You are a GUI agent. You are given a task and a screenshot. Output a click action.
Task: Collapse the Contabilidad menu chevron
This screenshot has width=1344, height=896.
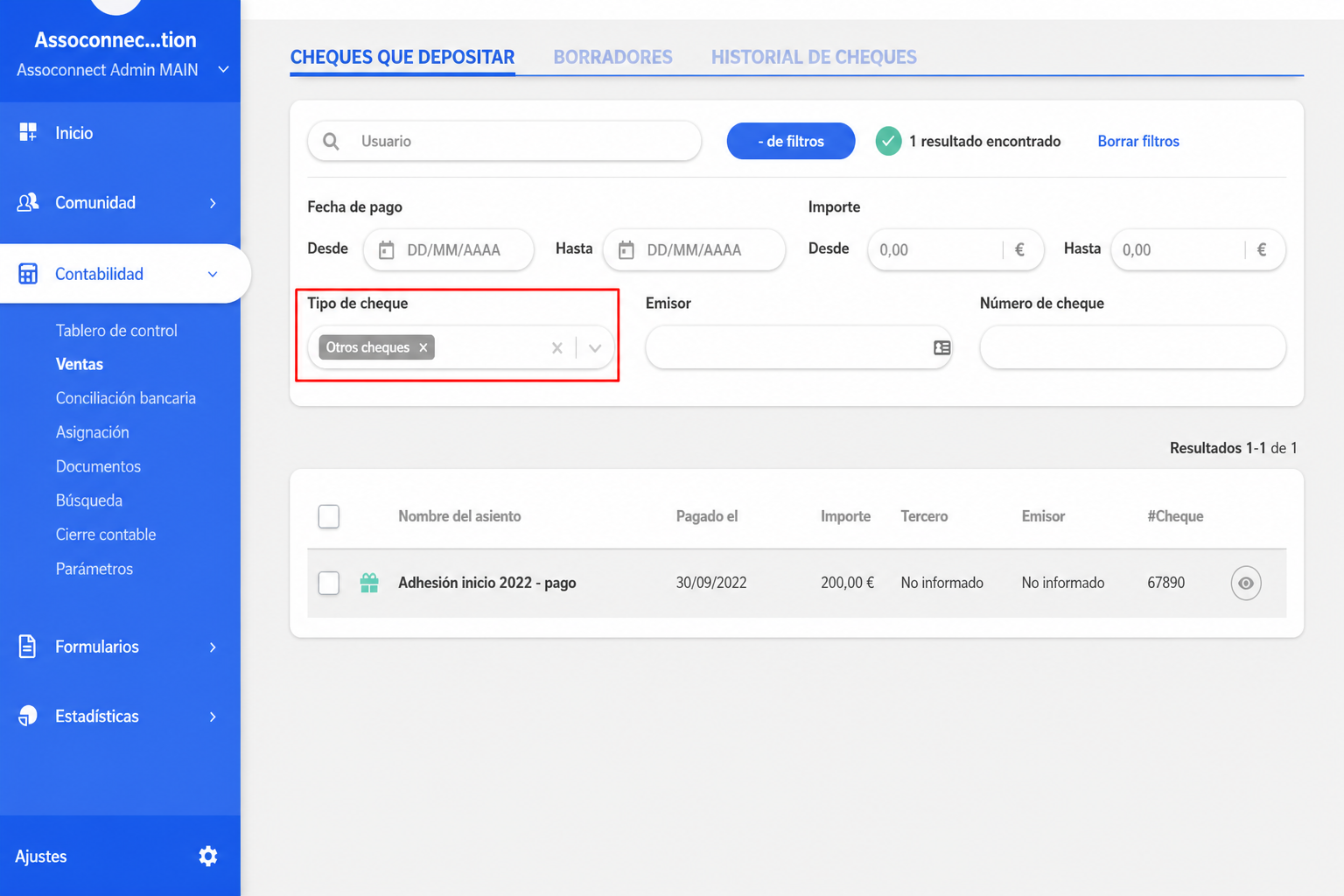213,274
